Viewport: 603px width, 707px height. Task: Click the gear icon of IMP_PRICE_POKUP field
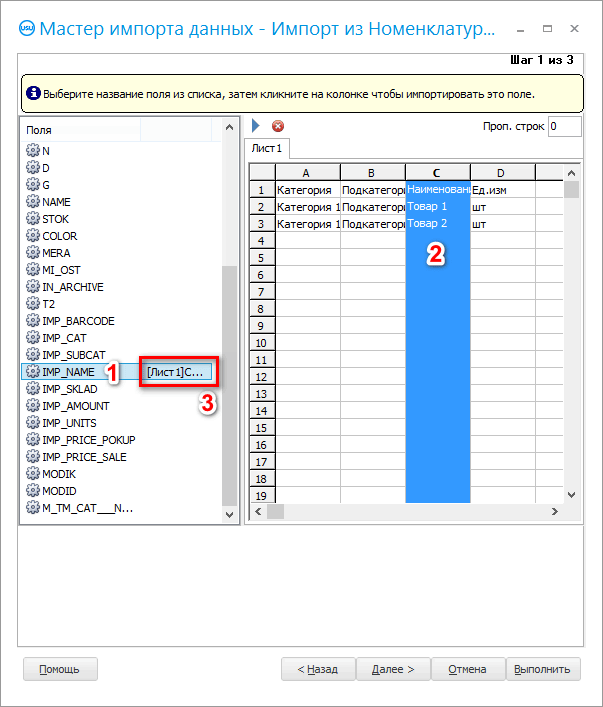tap(32, 440)
